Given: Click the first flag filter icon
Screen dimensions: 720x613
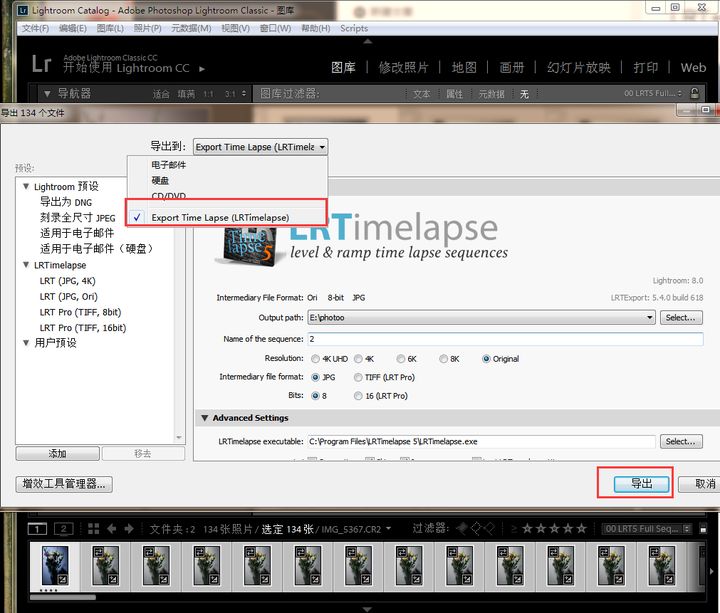Looking at the screenshot, I should (462, 529).
